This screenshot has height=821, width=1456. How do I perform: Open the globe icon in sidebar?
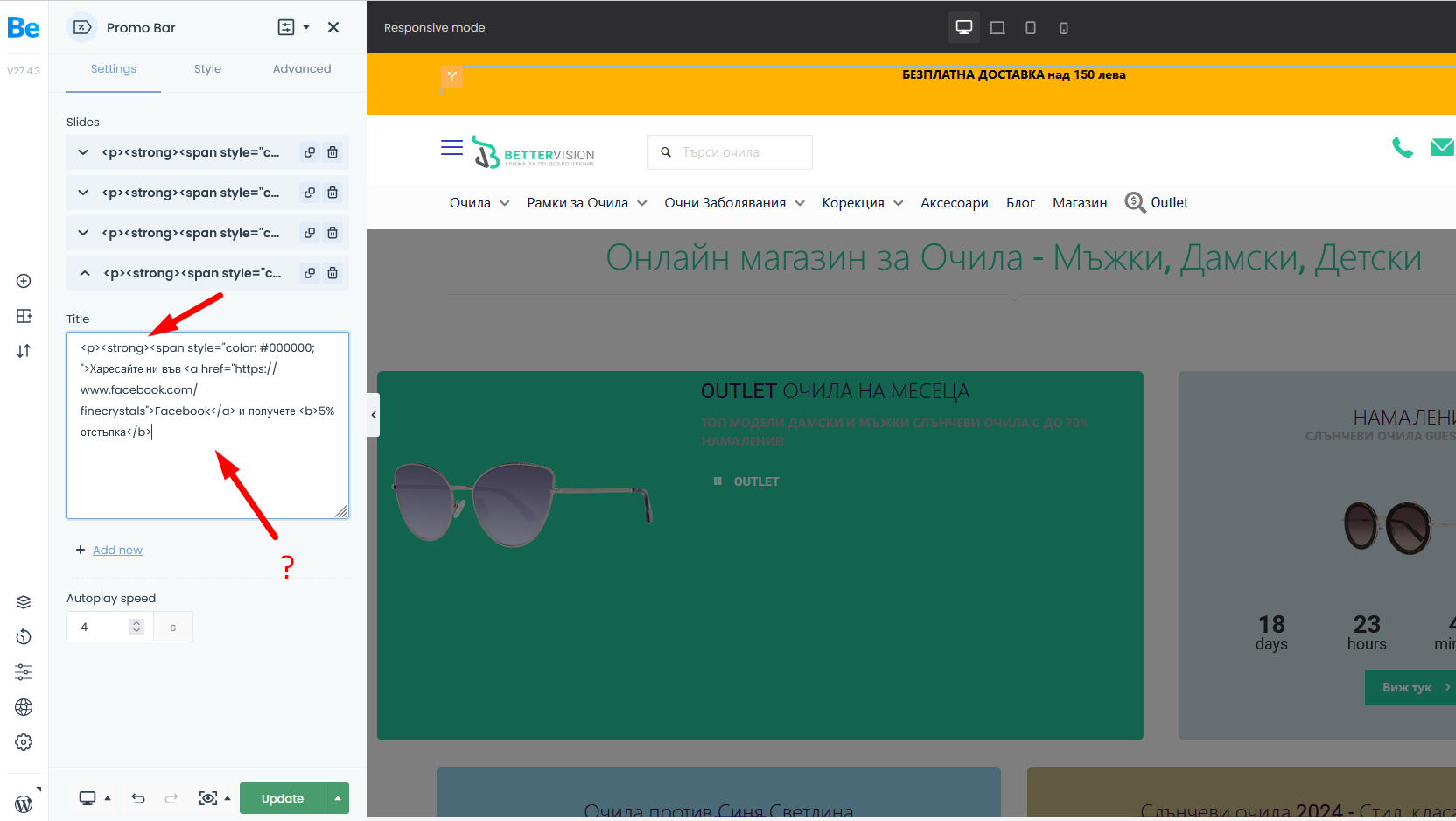point(24,707)
